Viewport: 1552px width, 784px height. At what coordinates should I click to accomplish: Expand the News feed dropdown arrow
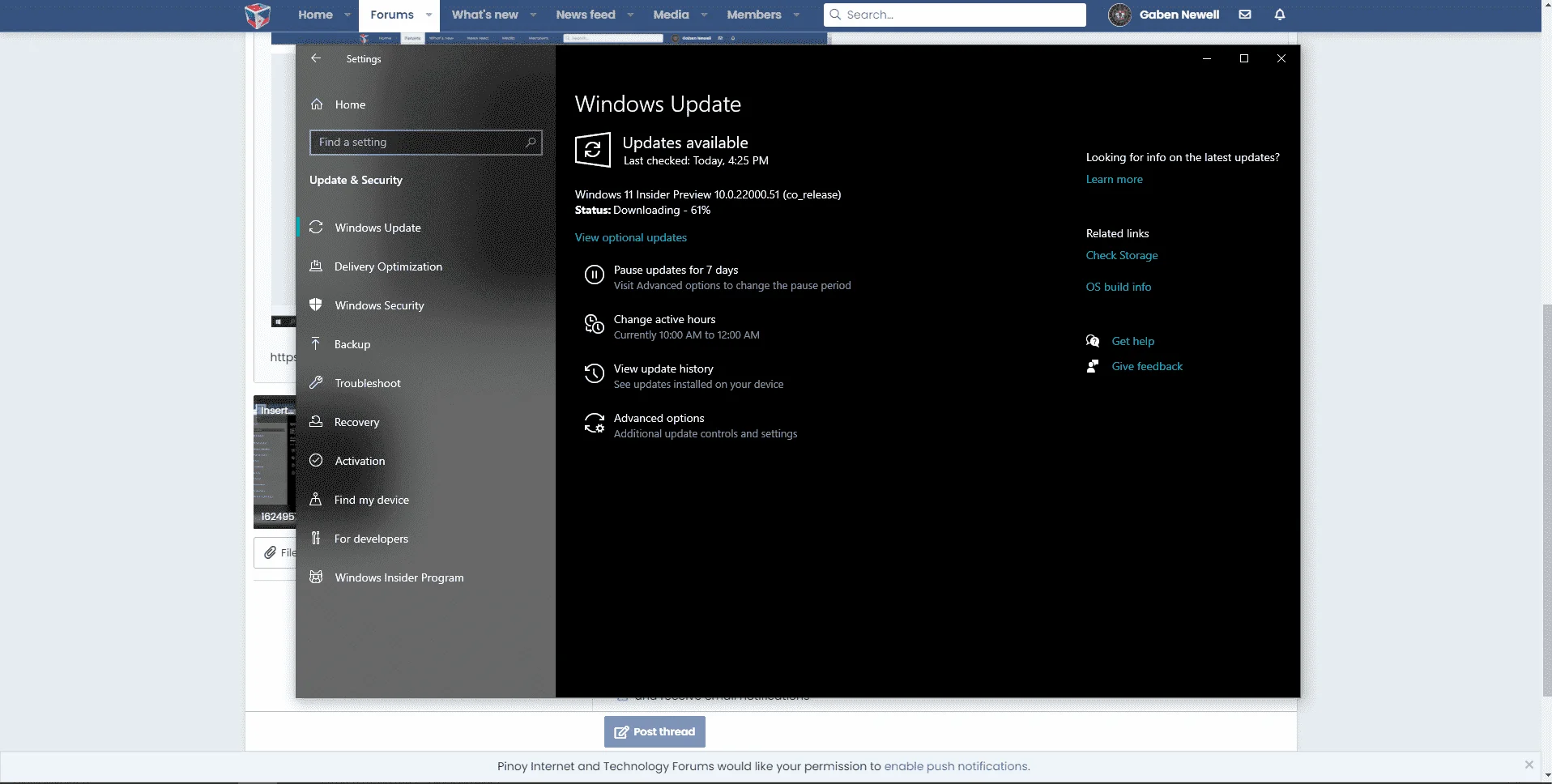(x=630, y=15)
